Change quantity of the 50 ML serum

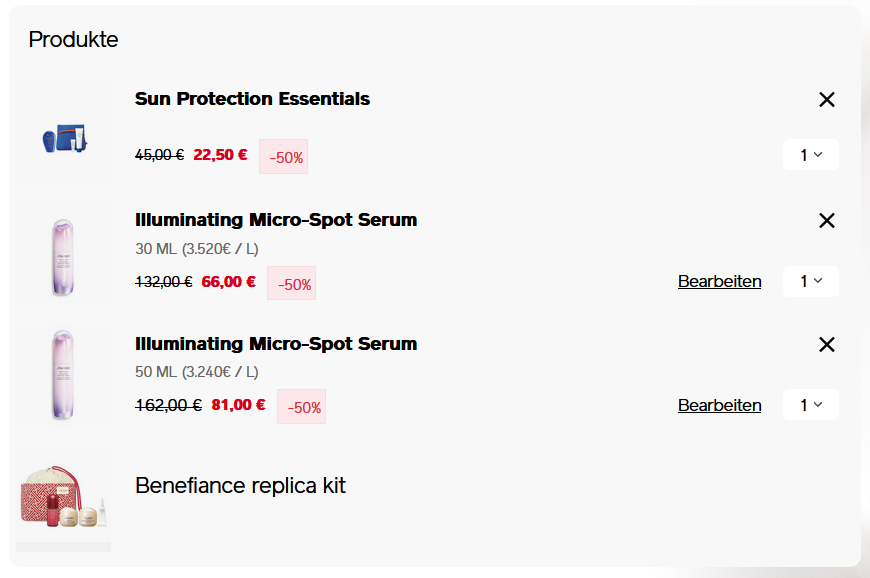coord(810,405)
